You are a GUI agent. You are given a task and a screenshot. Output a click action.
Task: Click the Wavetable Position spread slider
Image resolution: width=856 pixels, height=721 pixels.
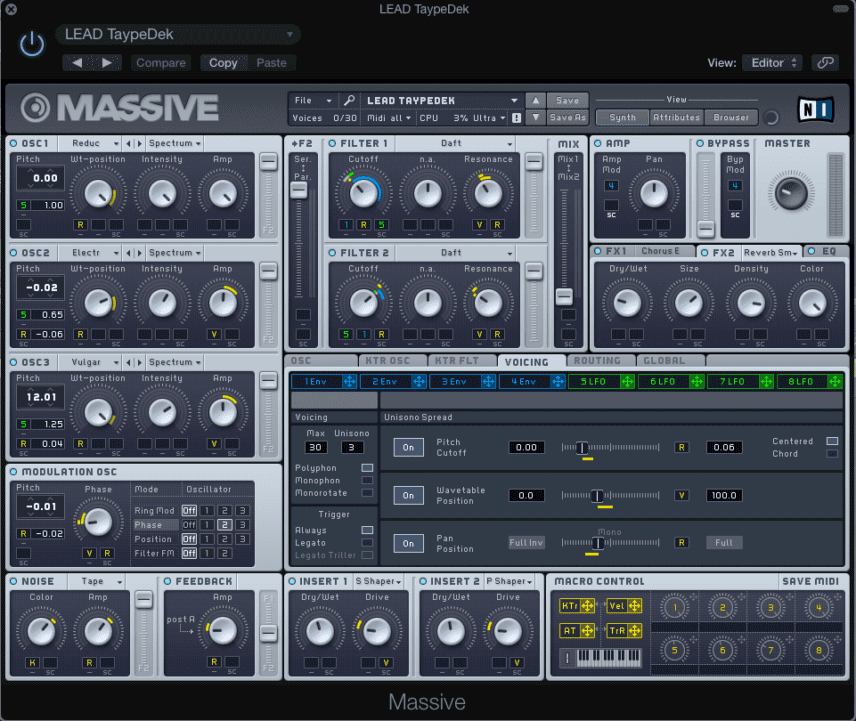coord(610,496)
